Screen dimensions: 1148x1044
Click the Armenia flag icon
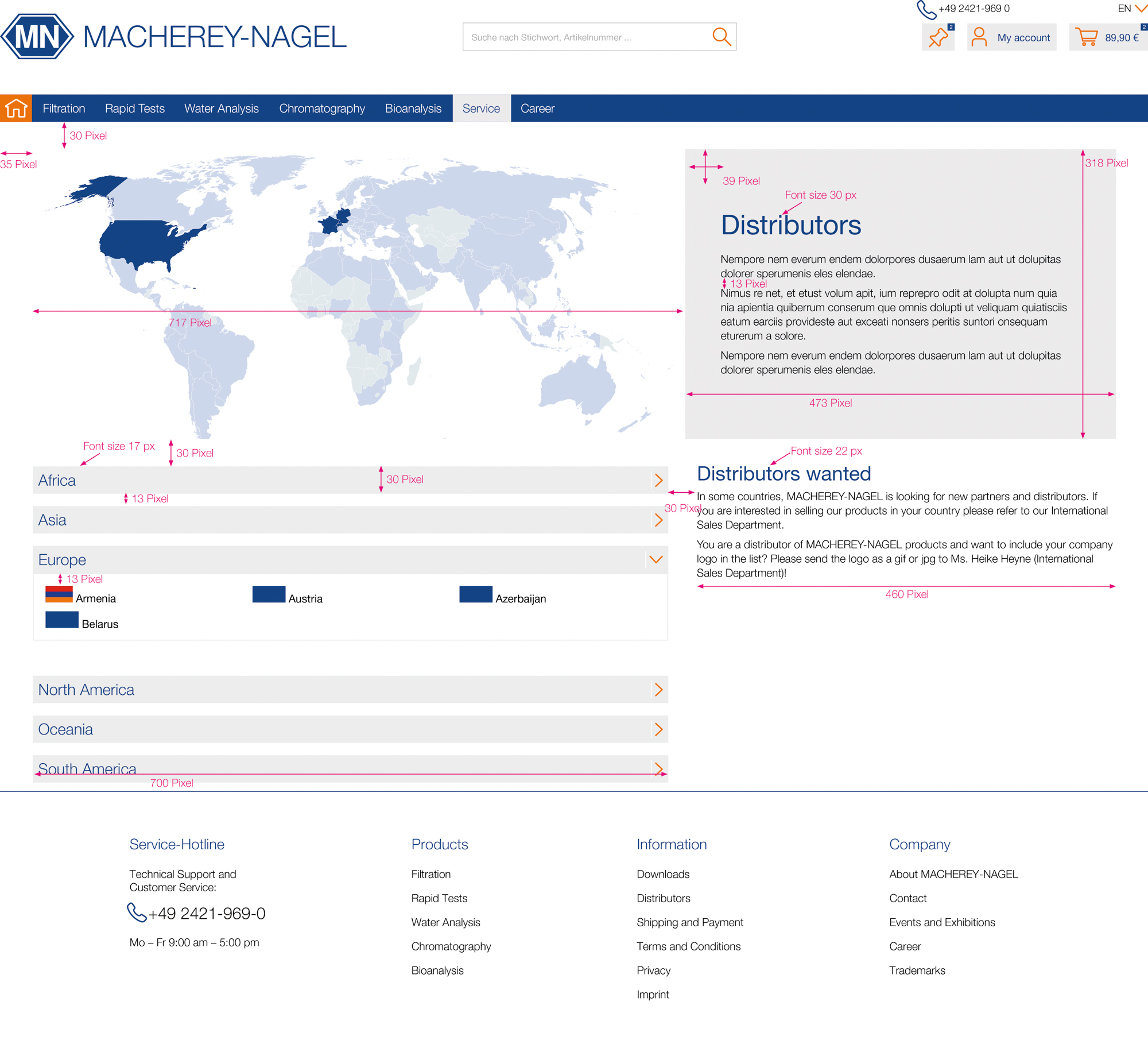pyautogui.click(x=59, y=594)
